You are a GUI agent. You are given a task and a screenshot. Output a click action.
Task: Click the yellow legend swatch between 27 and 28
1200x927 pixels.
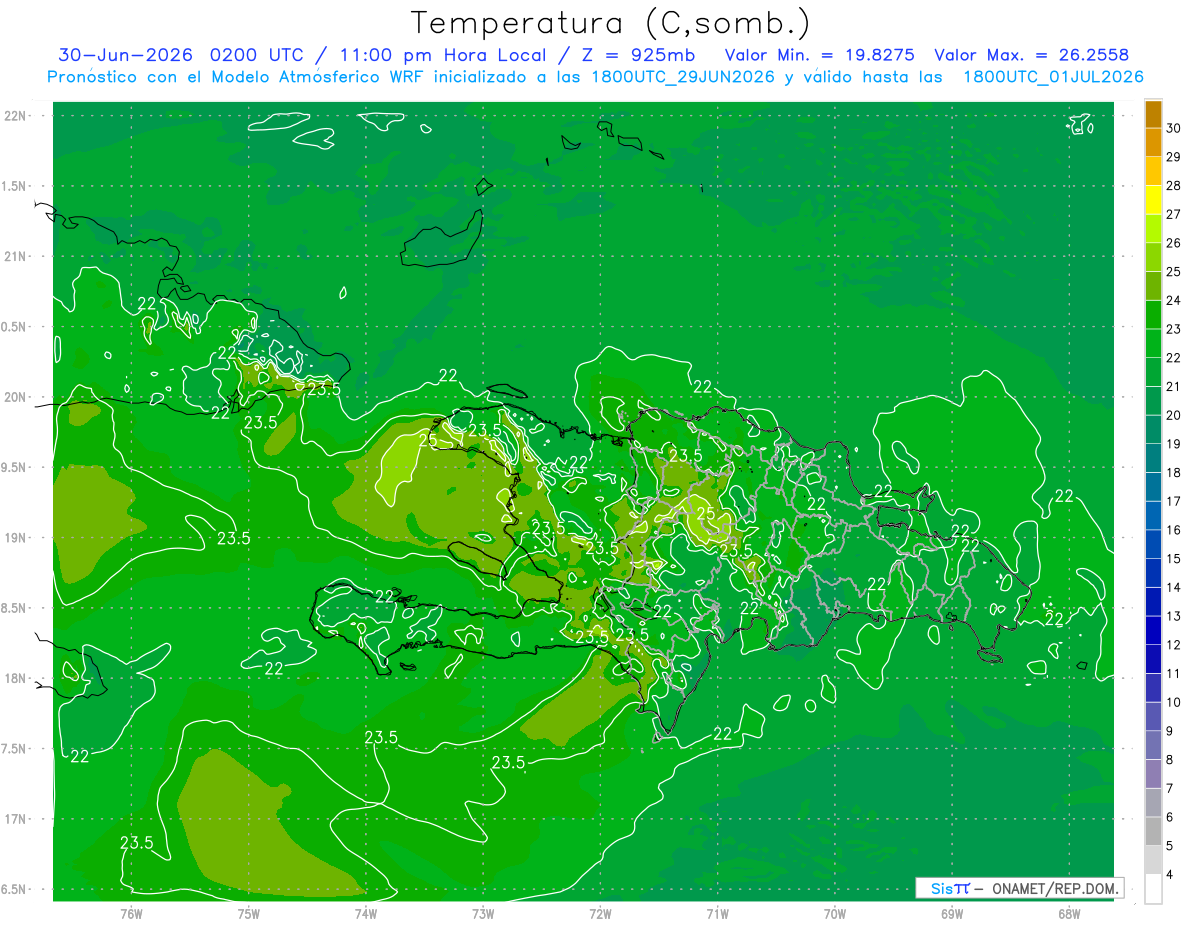click(x=1153, y=200)
